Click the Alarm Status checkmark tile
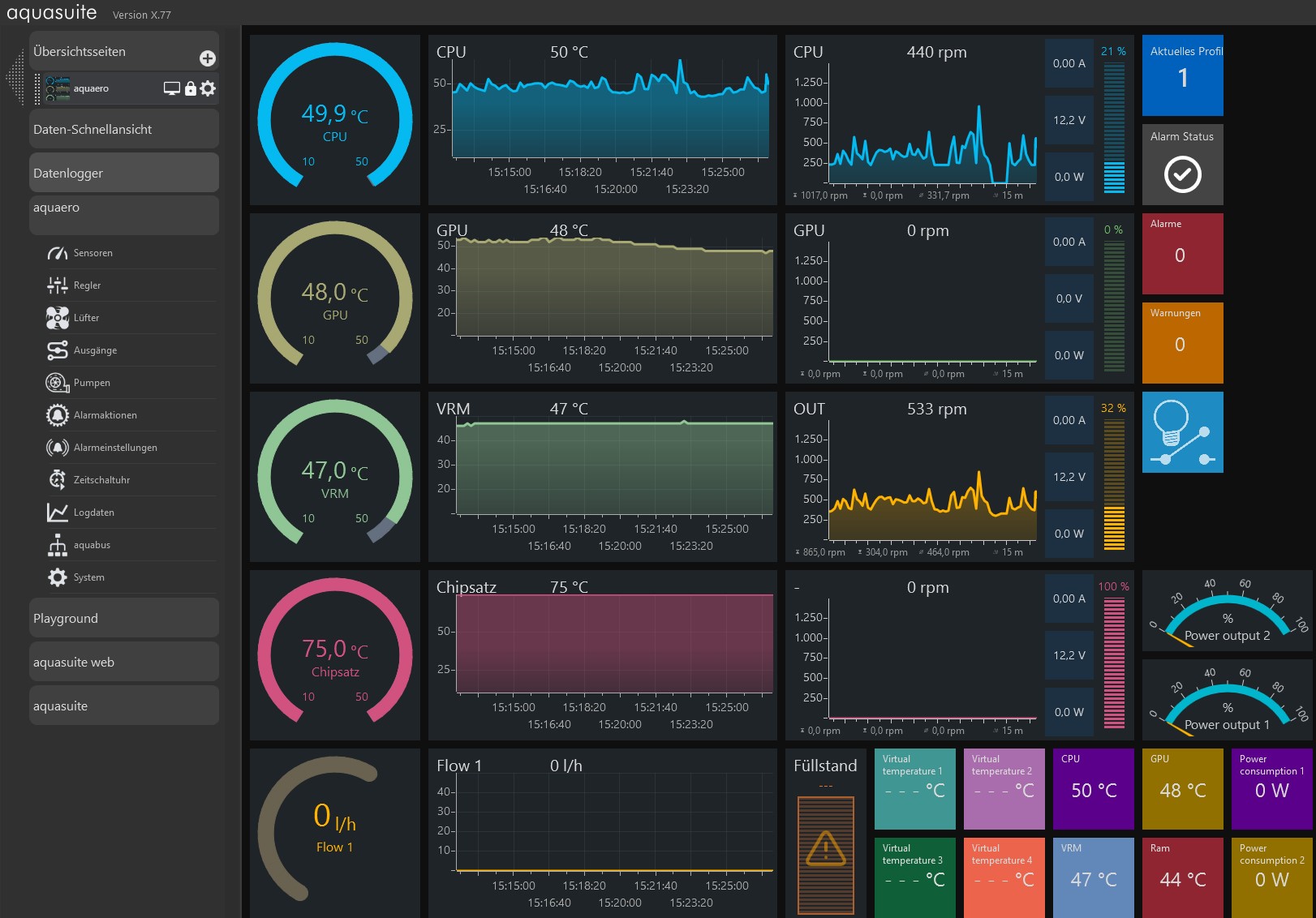 (x=1182, y=165)
